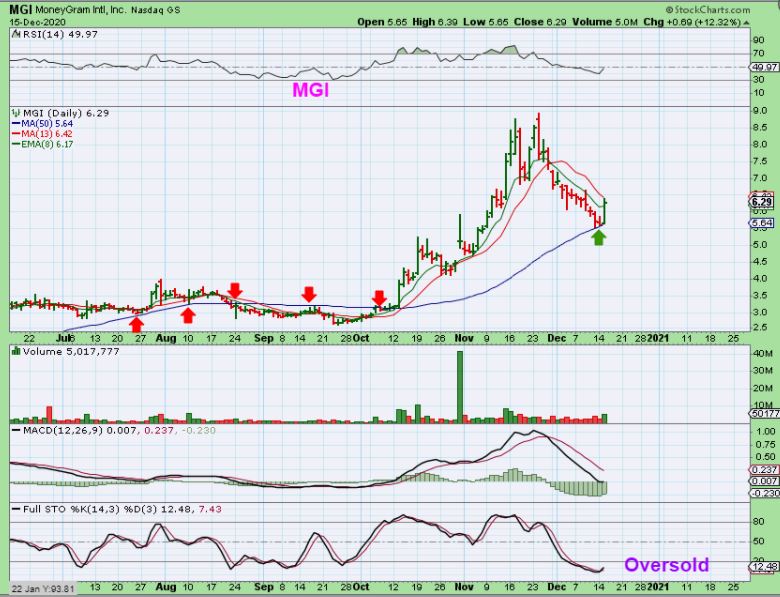Click the candlestick icon beside MGI (Daily)

[16, 113]
